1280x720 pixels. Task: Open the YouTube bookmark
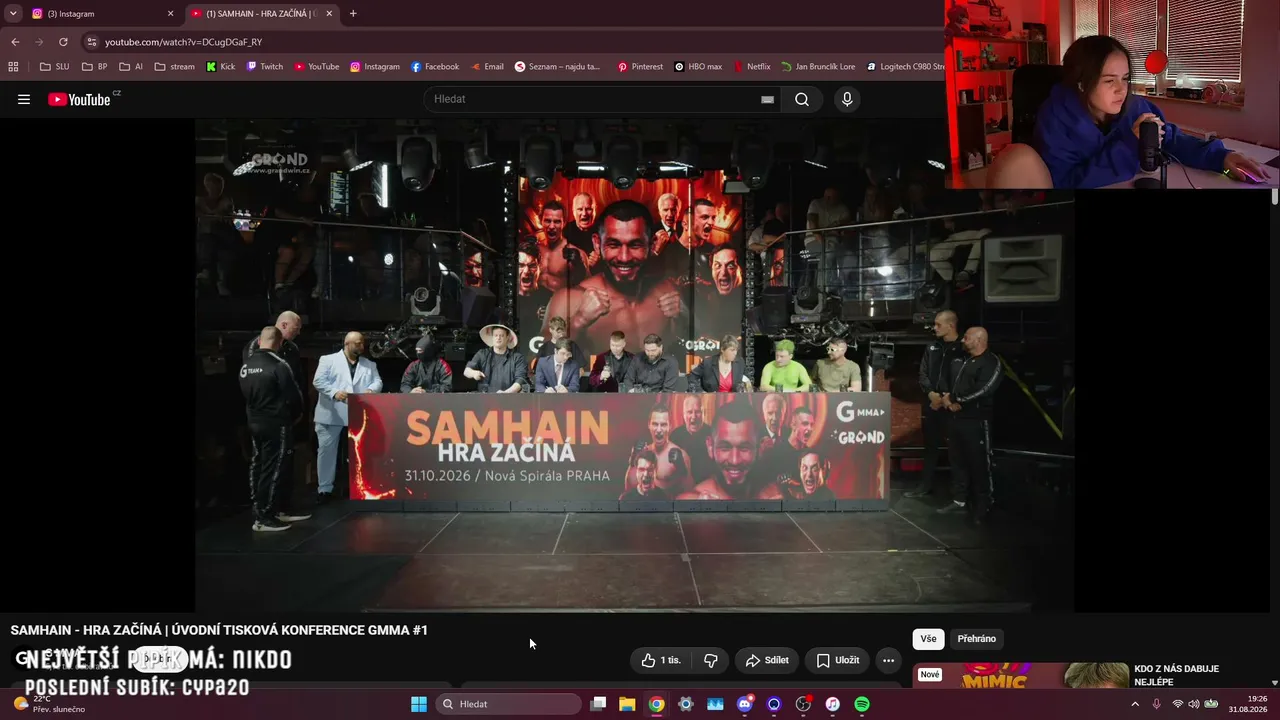[x=316, y=67]
